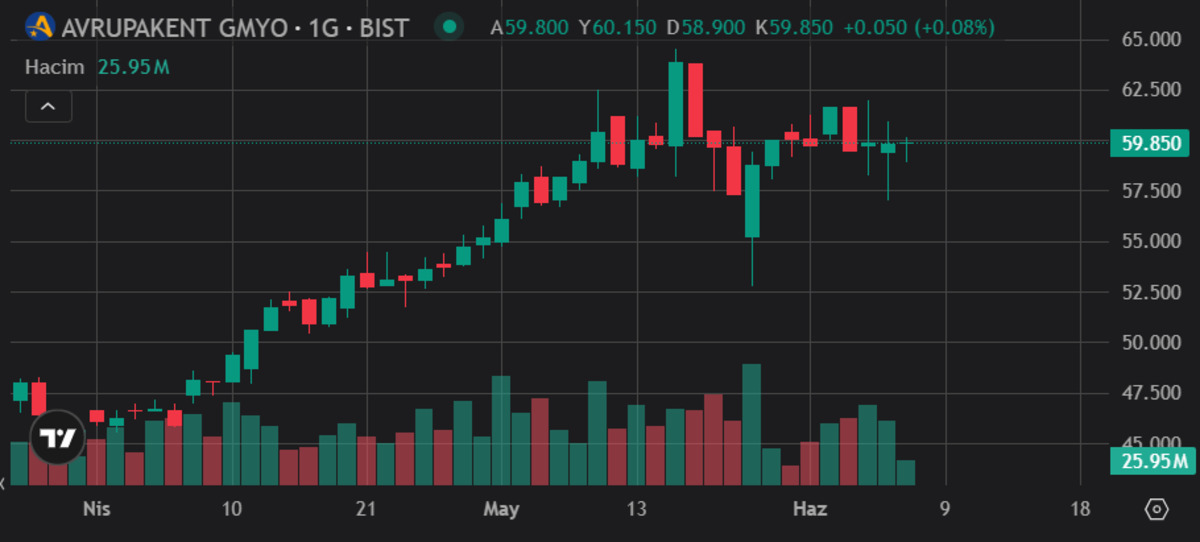Screen dimensions: 1200x542
Task: Open the AVRUPAKENT GMYO symbol title
Action: pyautogui.click(x=235, y=27)
